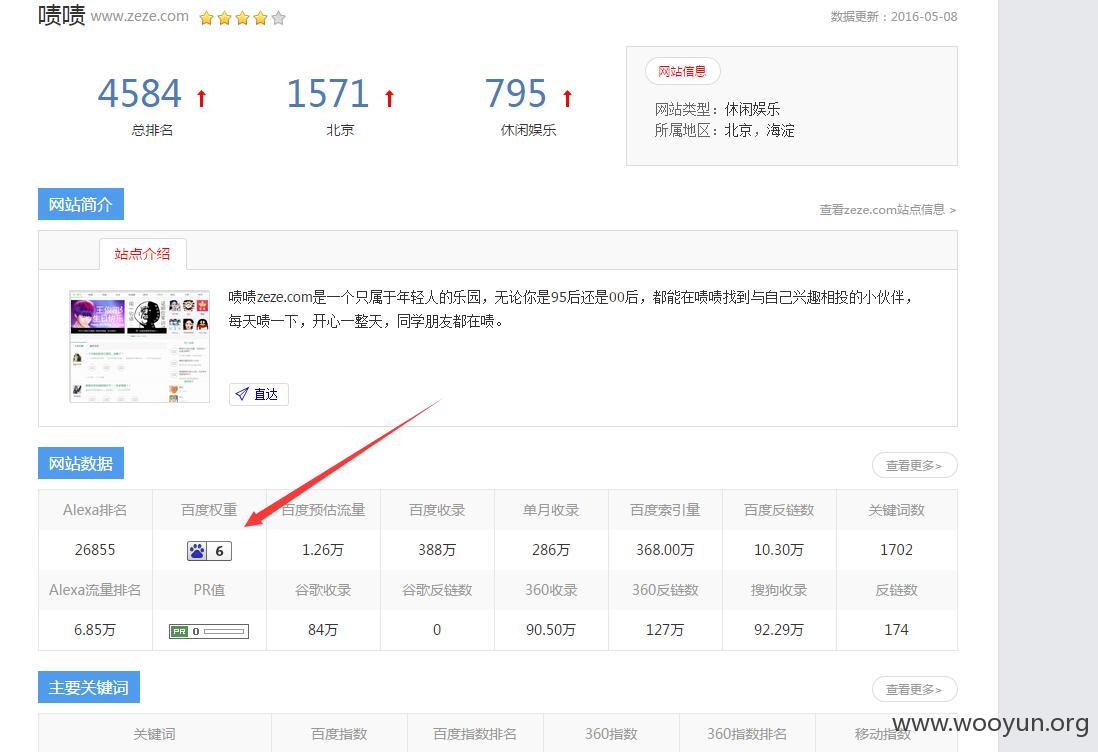The height and width of the screenshot is (752, 1098).
Task: Click the 单月收录 value 286万
Action: [551, 550]
